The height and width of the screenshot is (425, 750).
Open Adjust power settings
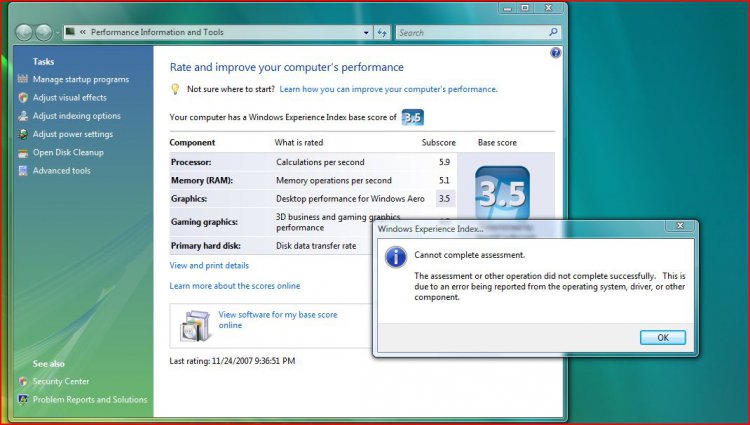pos(73,134)
